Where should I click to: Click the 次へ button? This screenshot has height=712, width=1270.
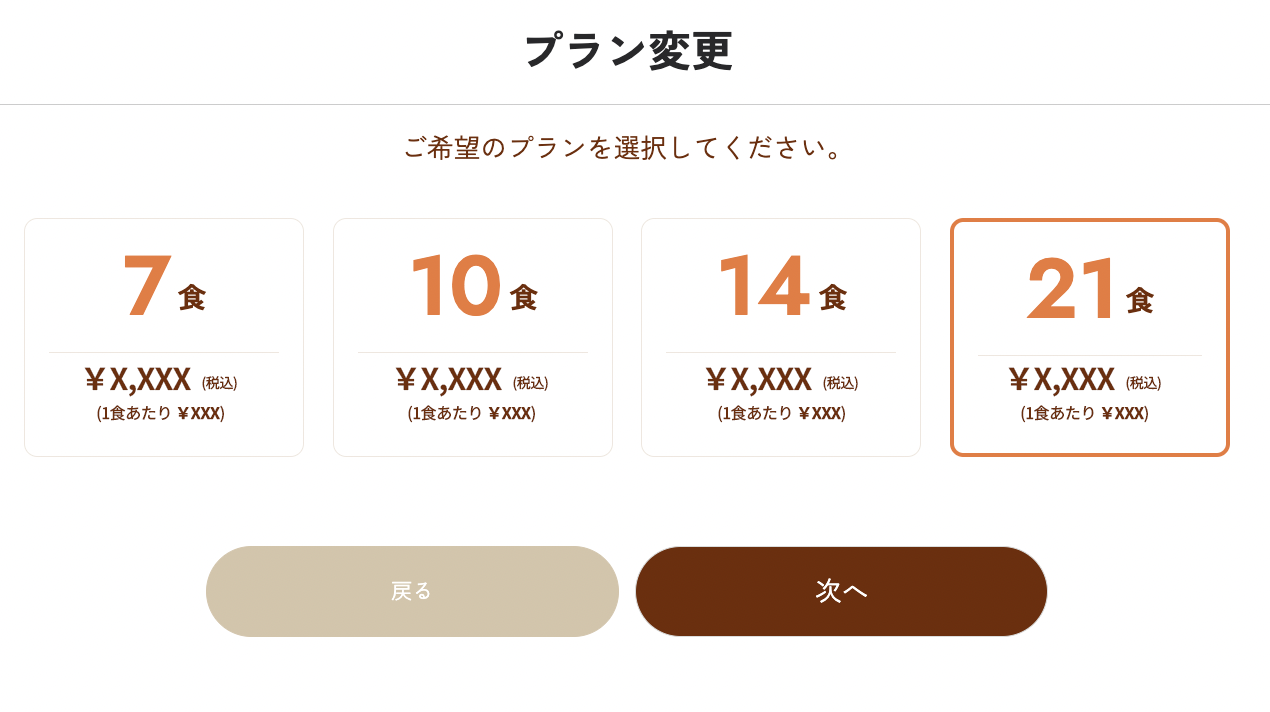(x=841, y=591)
